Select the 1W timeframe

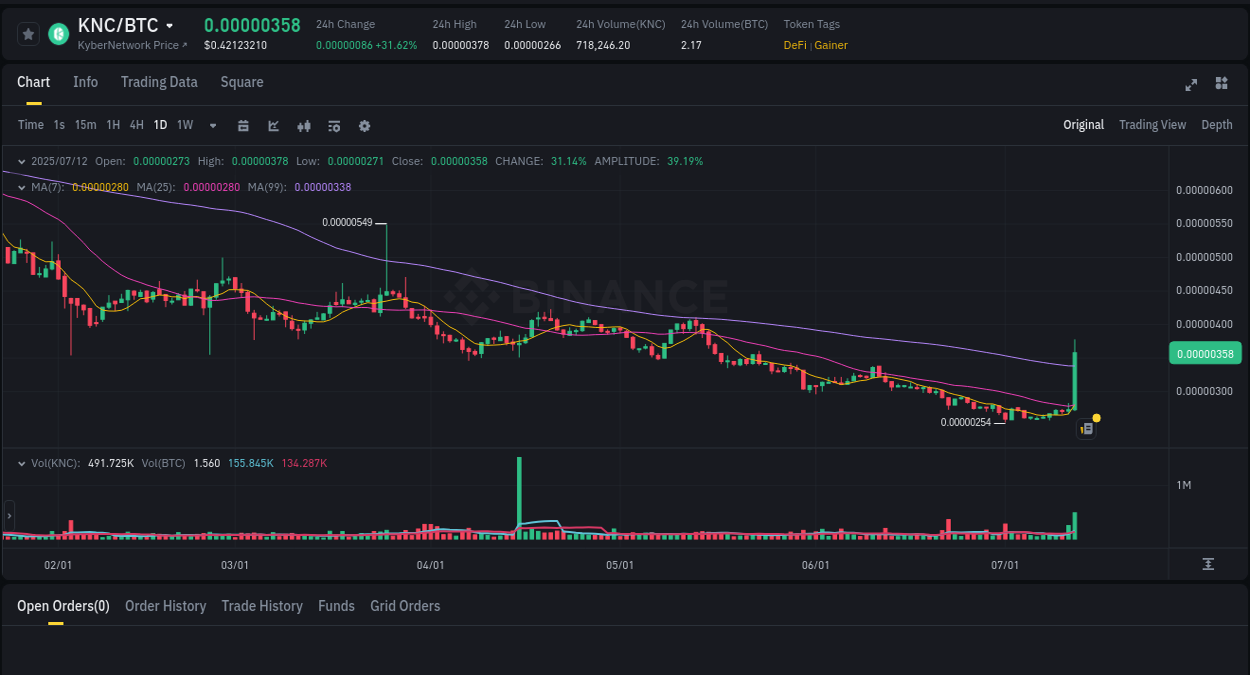click(x=184, y=125)
